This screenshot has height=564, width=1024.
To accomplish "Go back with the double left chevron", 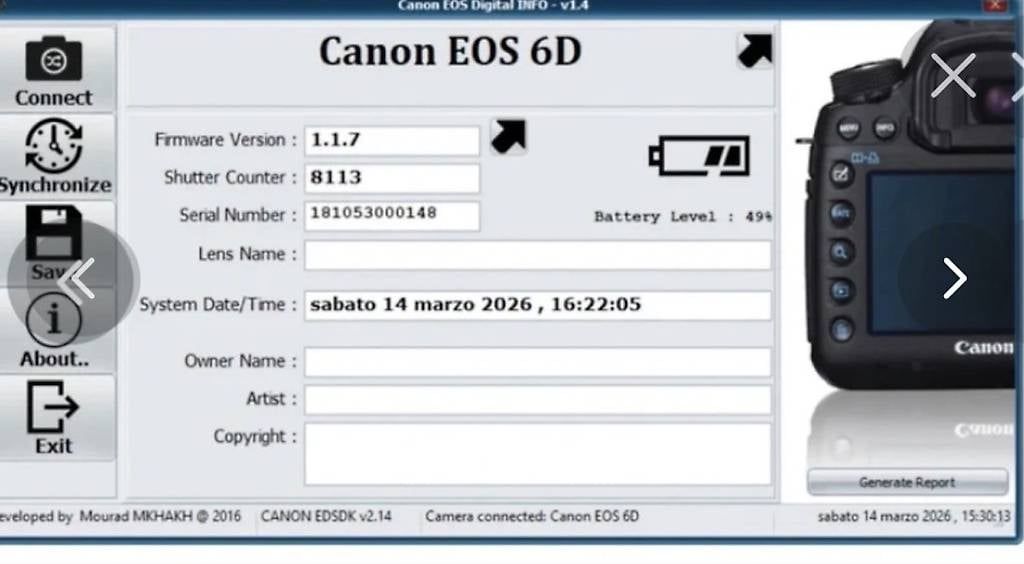I will (76, 280).
